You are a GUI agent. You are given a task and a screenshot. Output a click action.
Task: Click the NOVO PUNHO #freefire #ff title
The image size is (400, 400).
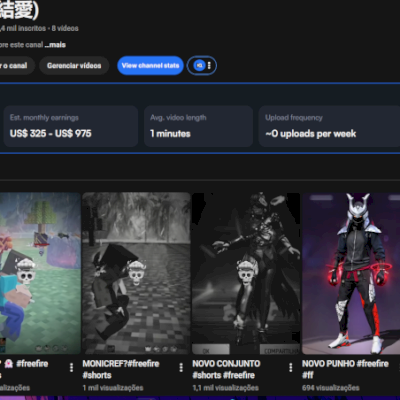pos(345,369)
